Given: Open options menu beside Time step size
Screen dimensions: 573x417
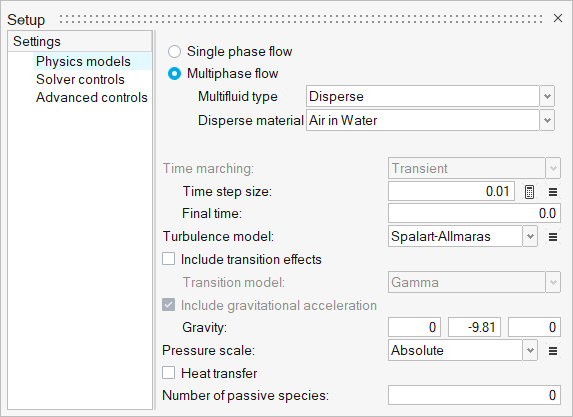Looking at the screenshot, I should coord(553,192).
